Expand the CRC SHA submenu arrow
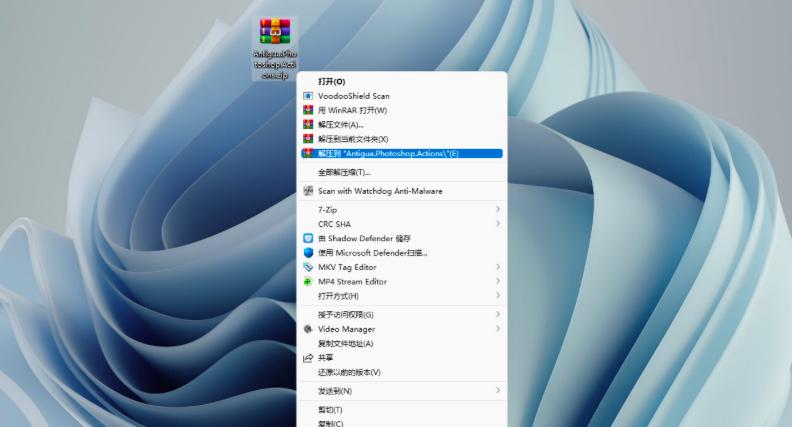This screenshot has width=792, height=427. click(x=498, y=223)
